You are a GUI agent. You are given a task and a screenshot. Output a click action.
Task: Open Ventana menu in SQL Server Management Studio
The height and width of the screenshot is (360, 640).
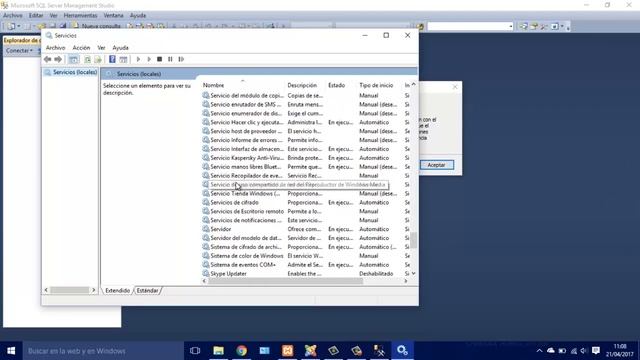coord(113,15)
